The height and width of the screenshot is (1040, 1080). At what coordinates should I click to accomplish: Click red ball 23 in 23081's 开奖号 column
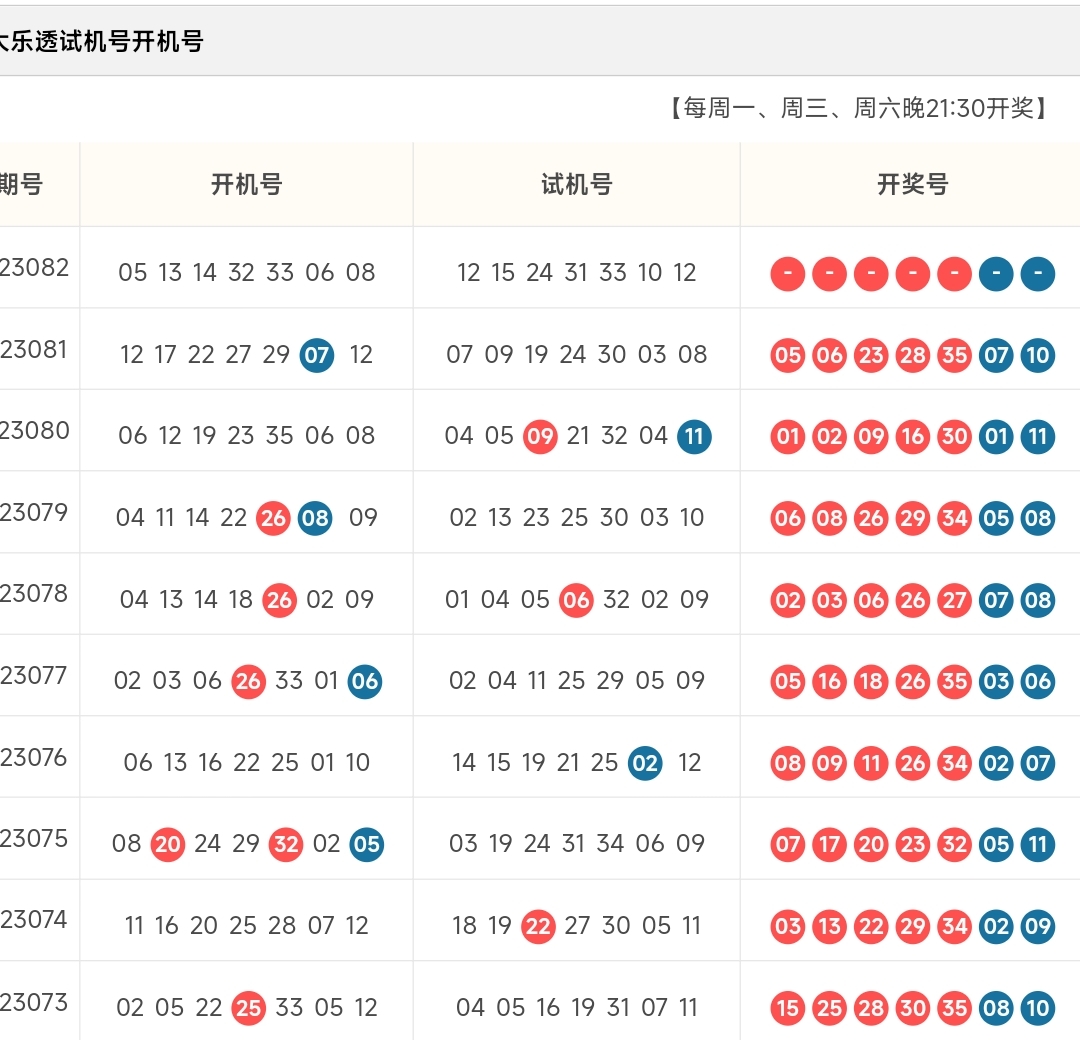[871, 355]
